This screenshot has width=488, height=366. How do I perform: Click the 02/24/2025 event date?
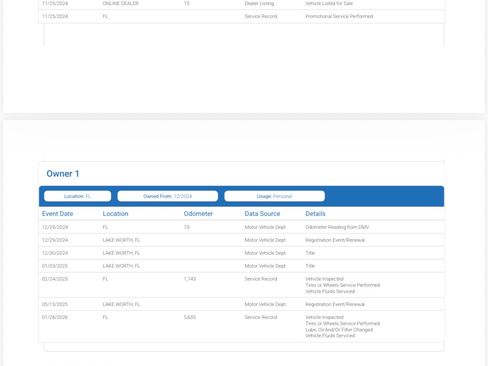55,279
